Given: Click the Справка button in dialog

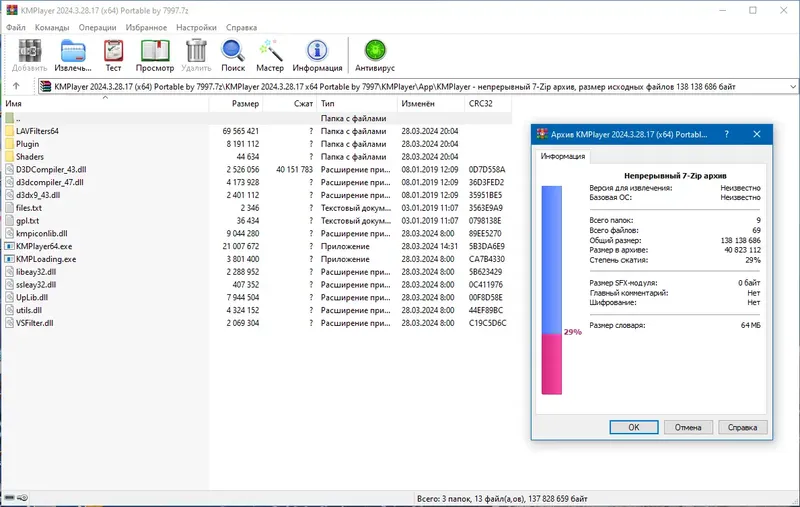Looking at the screenshot, I should click(742, 427).
